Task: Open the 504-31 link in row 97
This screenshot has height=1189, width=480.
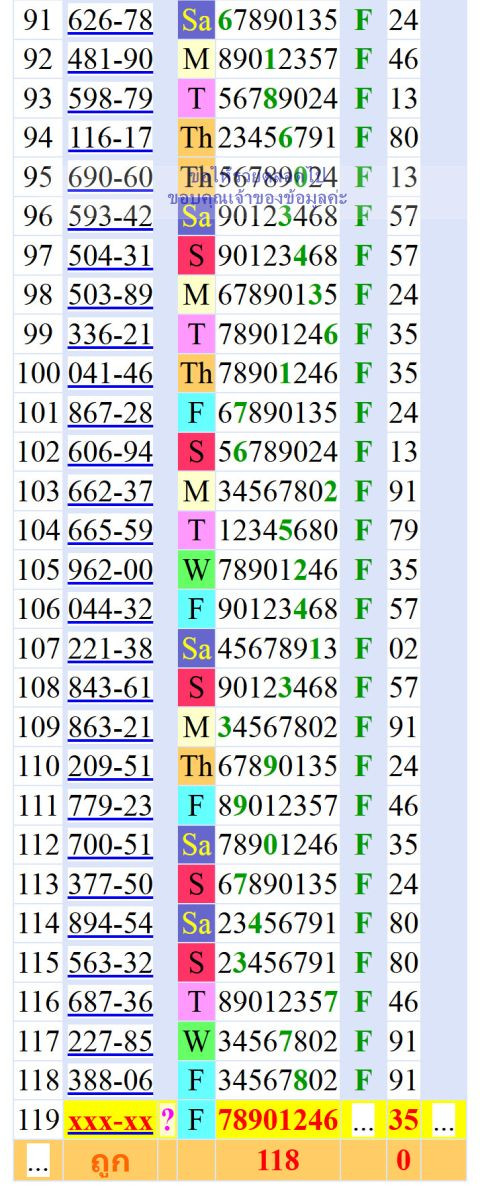Action: tap(111, 256)
